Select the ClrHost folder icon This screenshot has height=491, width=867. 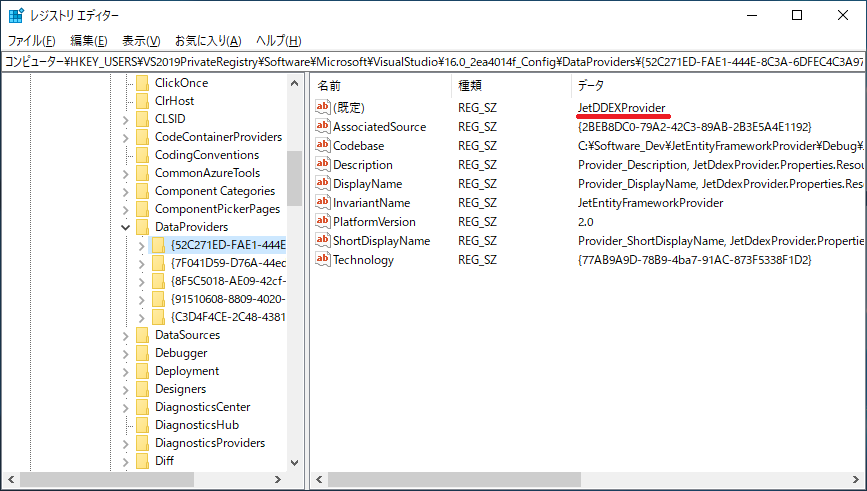(x=143, y=101)
